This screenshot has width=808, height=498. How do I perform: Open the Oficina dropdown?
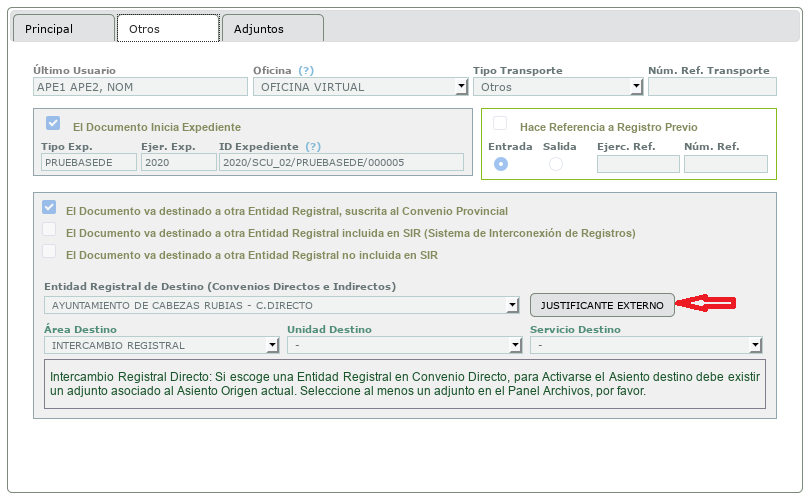click(x=360, y=87)
